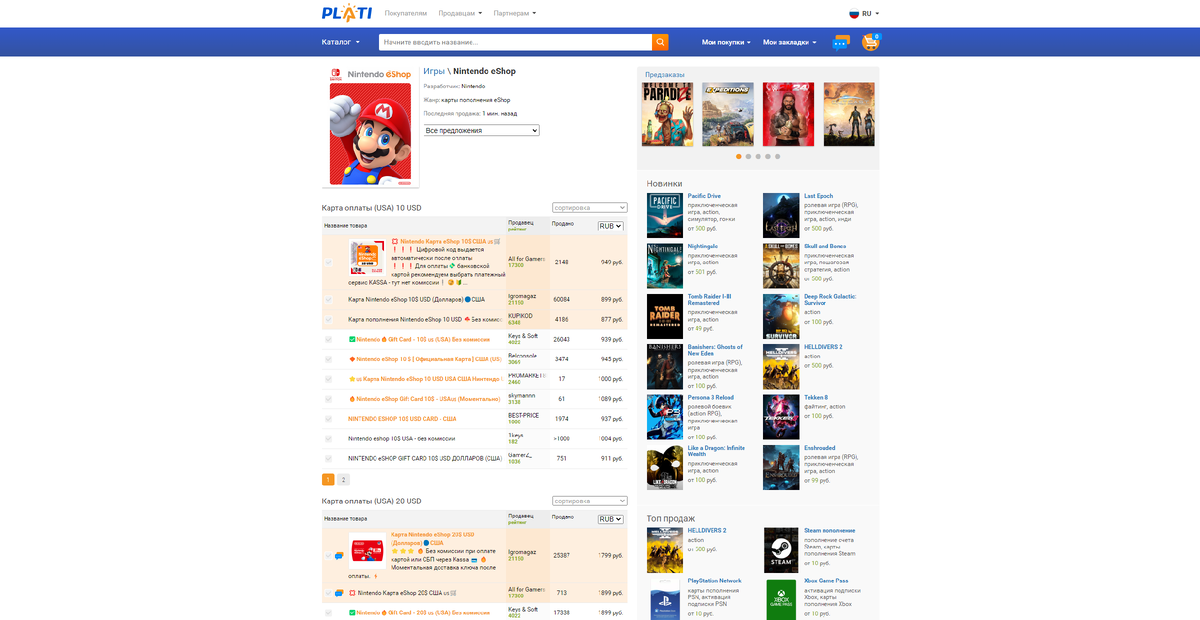Click the orange search magnifier button

660,42
